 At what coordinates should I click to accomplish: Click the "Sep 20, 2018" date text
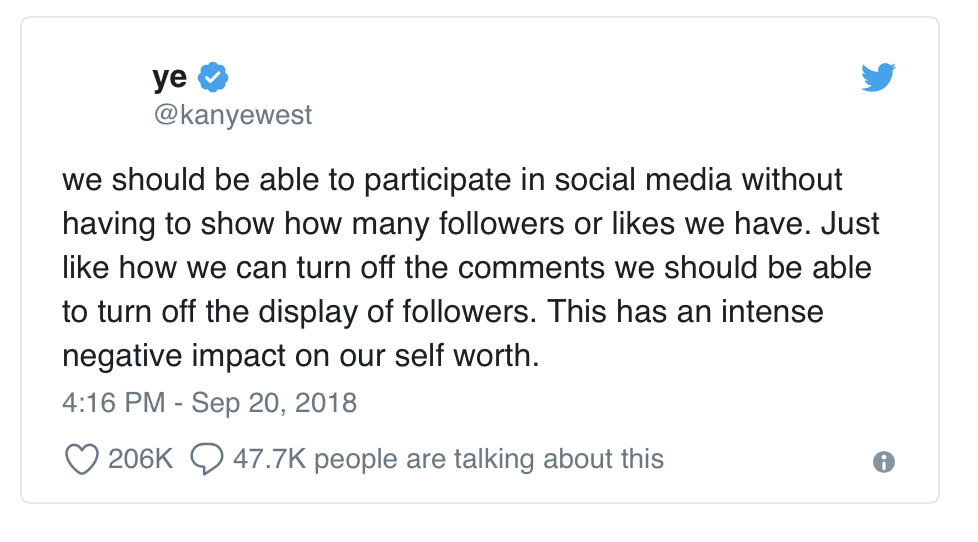tap(274, 403)
